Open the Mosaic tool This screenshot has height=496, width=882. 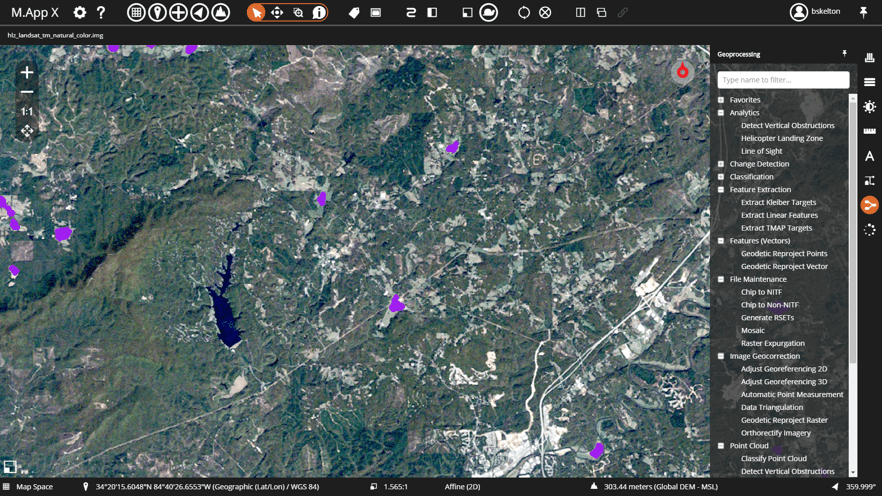(753, 331)
